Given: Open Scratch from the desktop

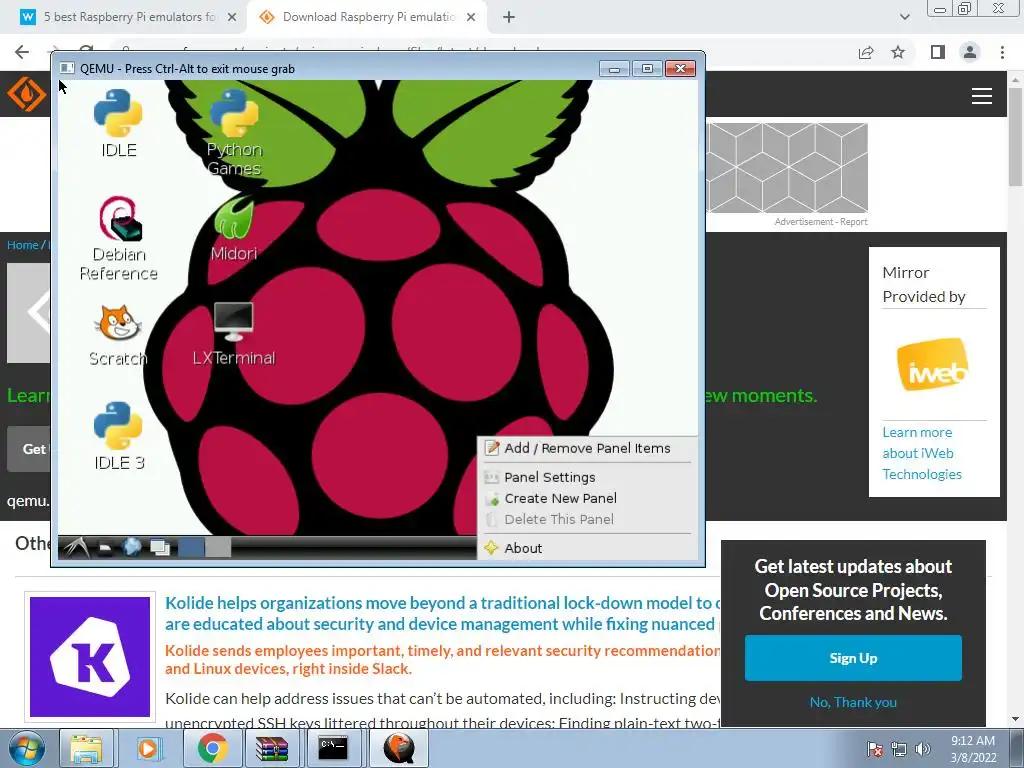Looking at the screenshot, I should 118,335.
